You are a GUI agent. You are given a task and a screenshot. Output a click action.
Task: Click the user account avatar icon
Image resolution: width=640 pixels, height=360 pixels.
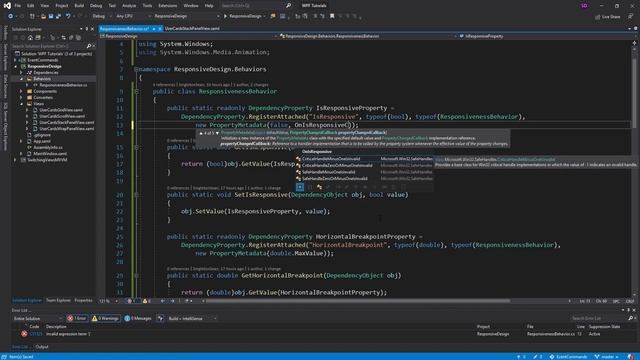584,6
